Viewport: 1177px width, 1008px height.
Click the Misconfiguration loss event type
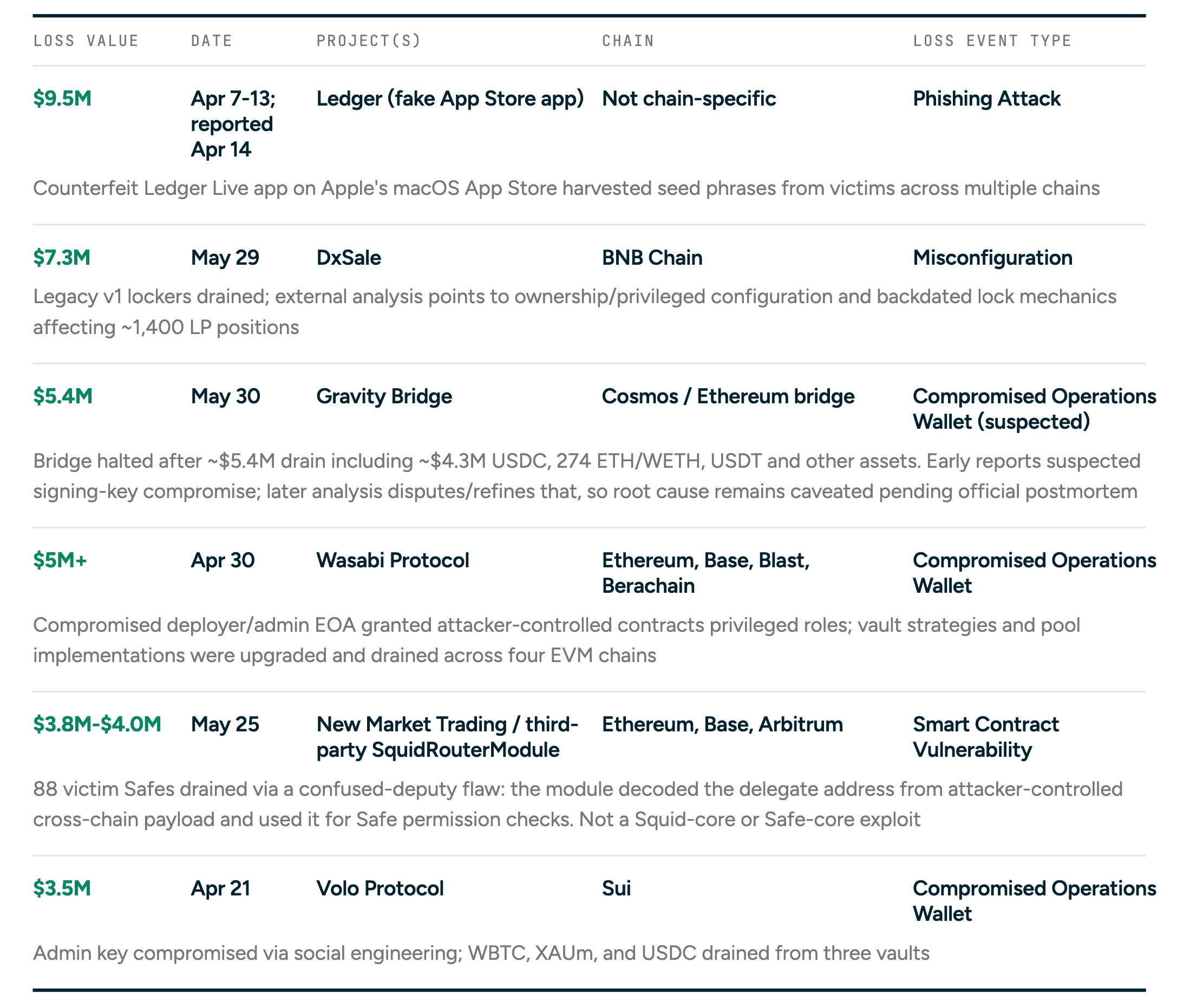tap(992, 258)
